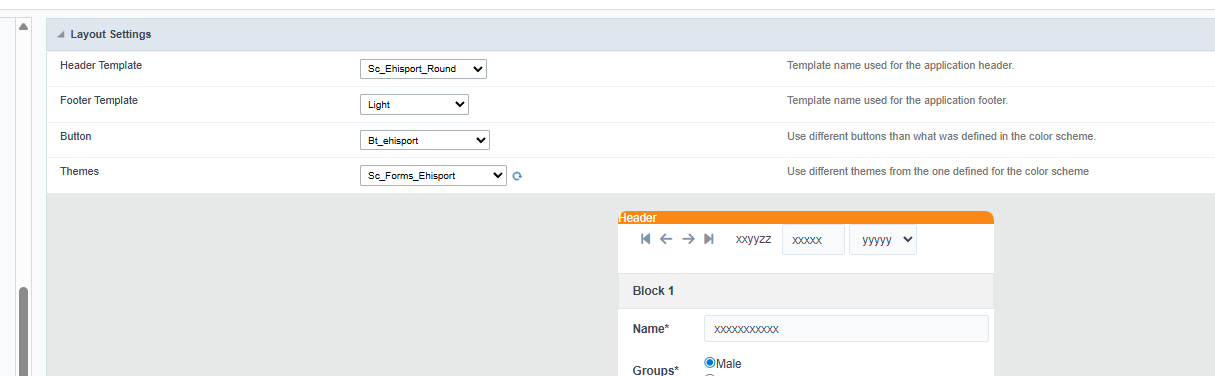Go to first record in preview toolbar
Viewport: 1215px width, 376px height.
tap(646, 239)
